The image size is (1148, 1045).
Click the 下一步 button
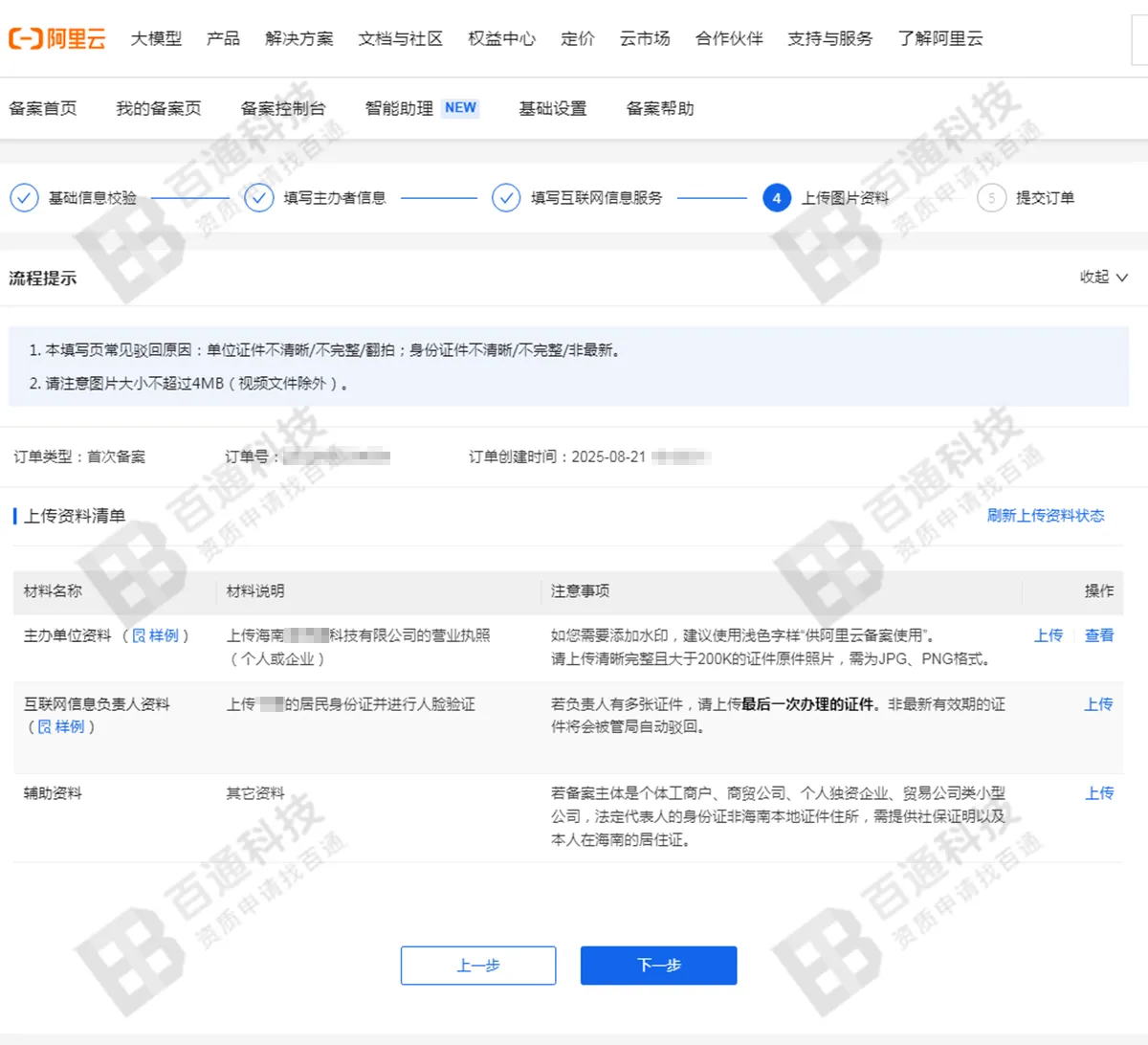pyautogui.click(x=659, y=966)
